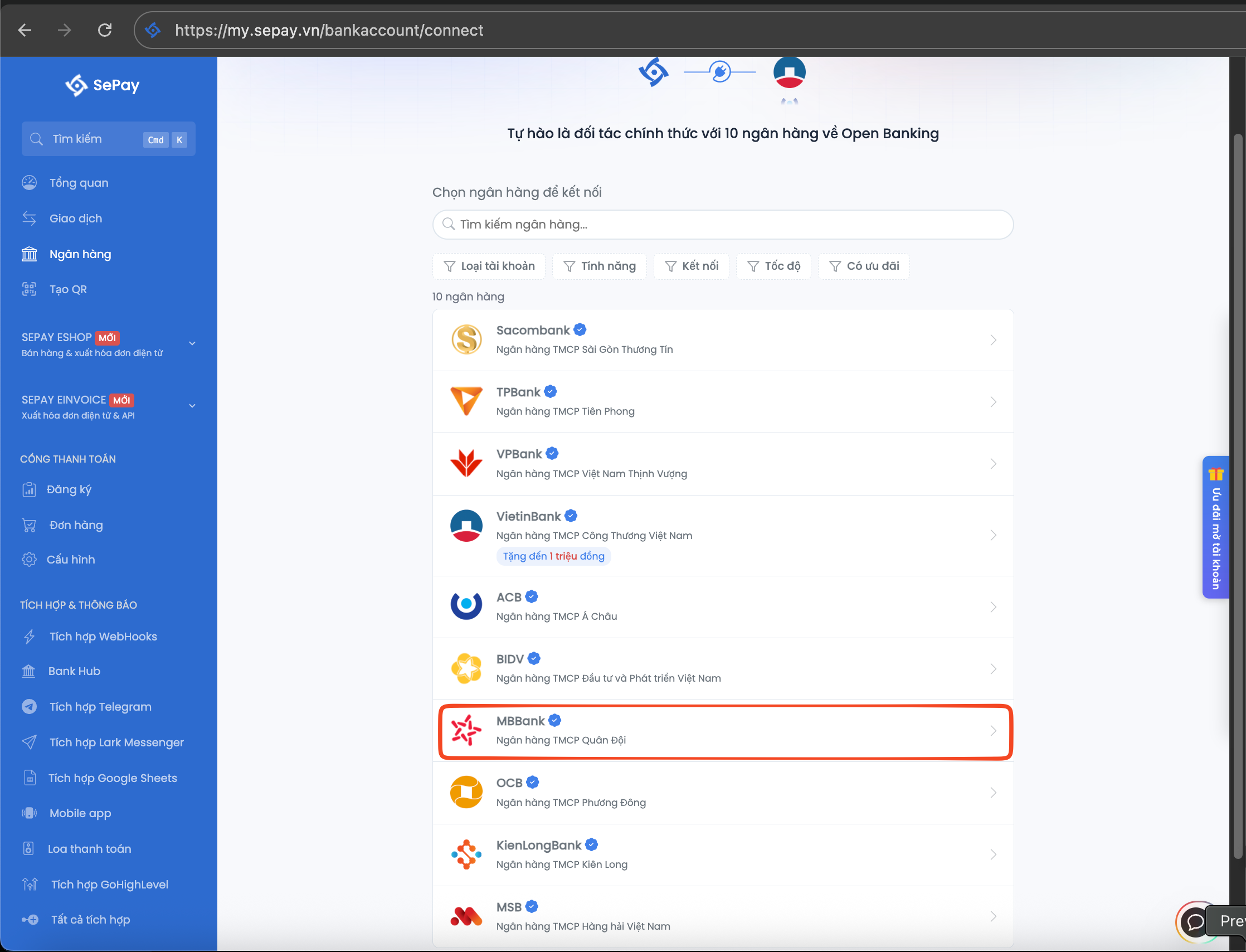Viewport: 1246px width, 952px height.
Task: Open the Giao dịch sidebar menu
Action: pos(75,218)
